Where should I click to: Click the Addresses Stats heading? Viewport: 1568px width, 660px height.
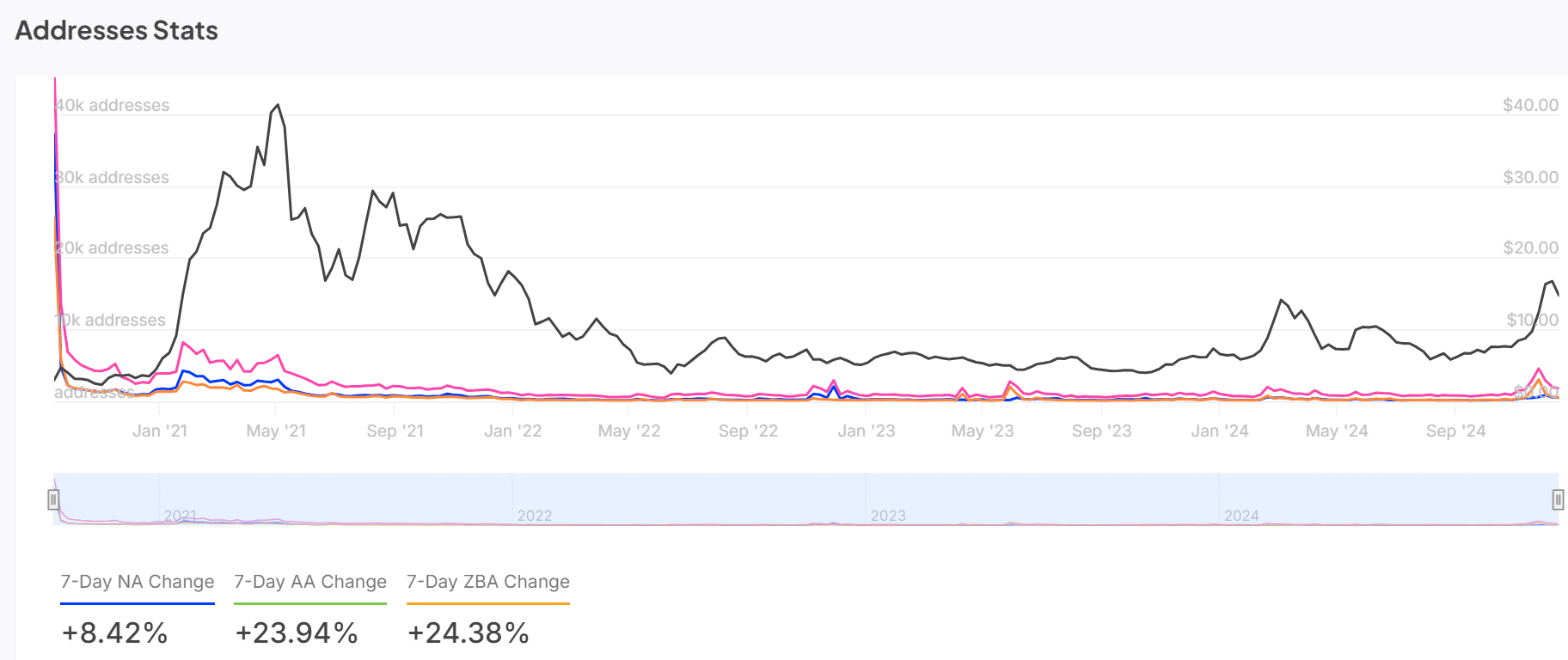tap(117, 31)
